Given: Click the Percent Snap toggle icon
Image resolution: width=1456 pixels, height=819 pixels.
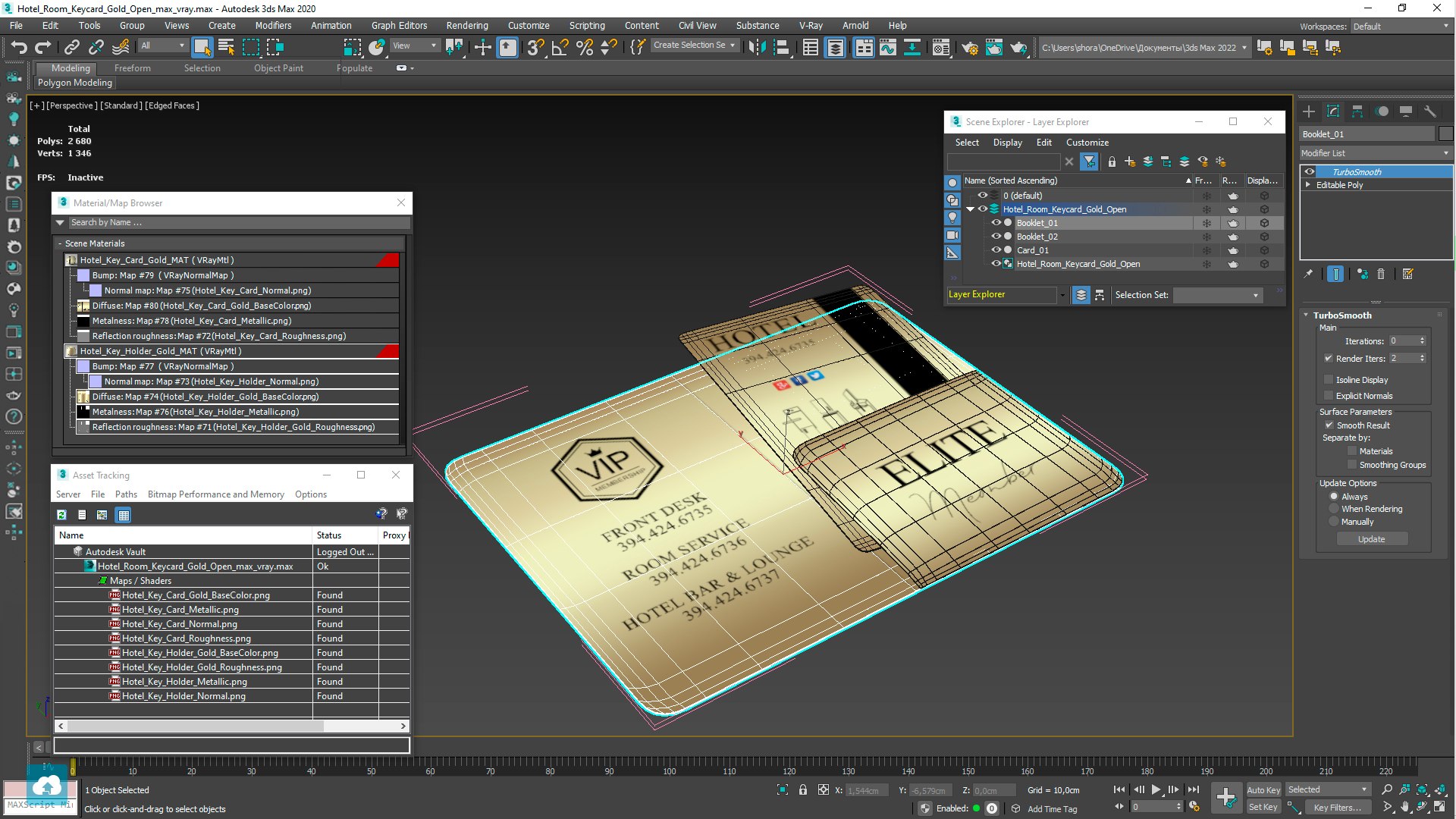Looking at the screenshot, I should coord(585,48).
